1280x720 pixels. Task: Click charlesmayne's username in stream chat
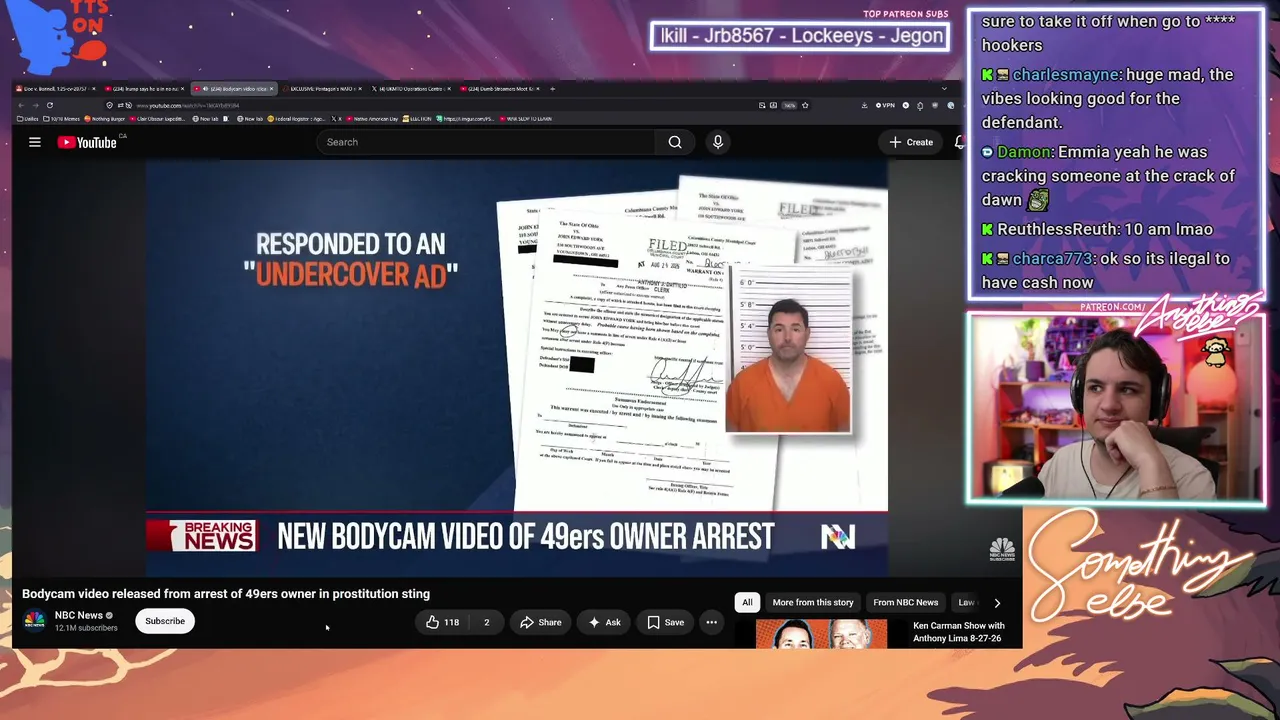coord(1066,74)
